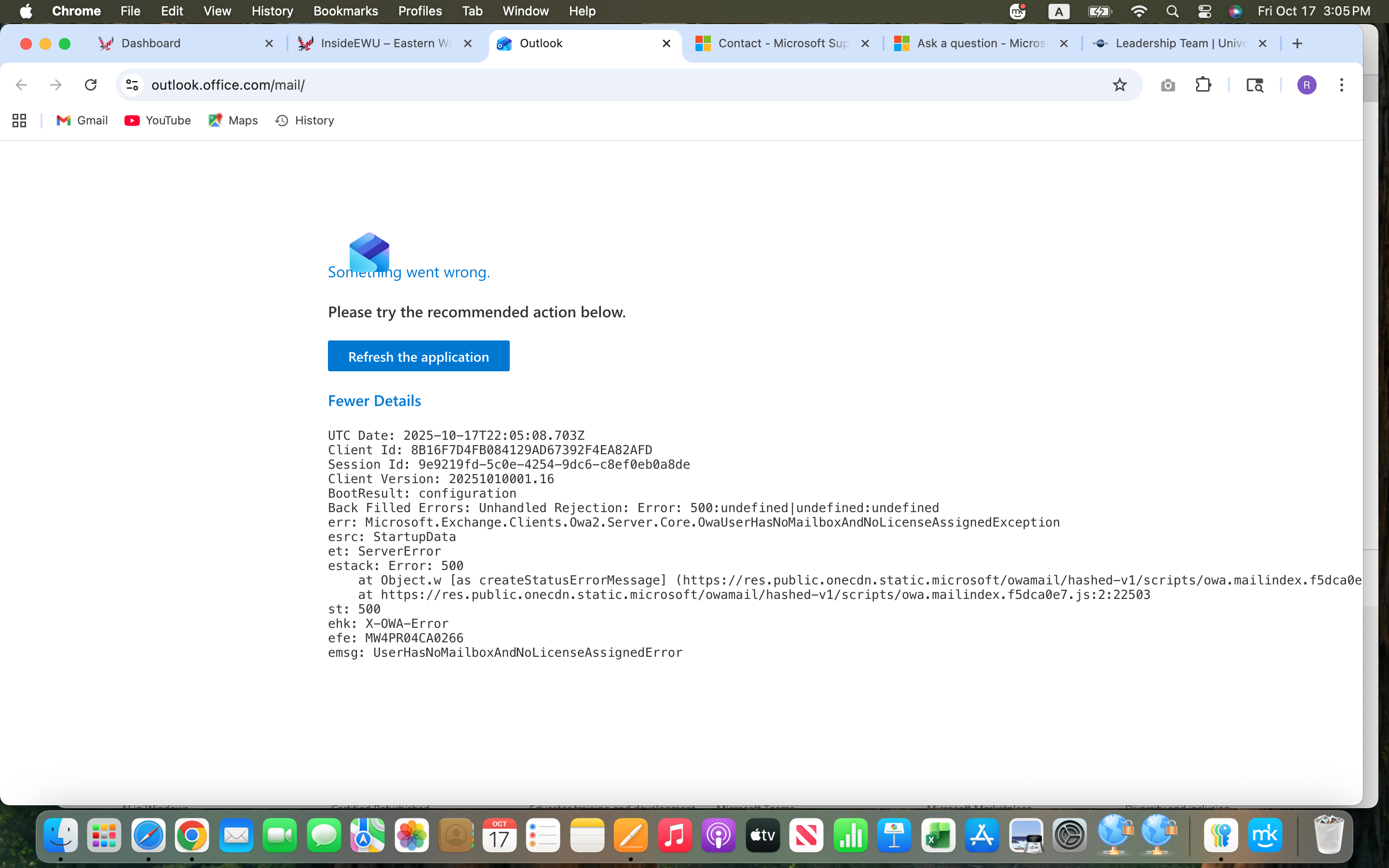Image resolution: width=1389 pixels, height=868 pixels.
Task: Open the Apple menu
Action: point(26,11)
